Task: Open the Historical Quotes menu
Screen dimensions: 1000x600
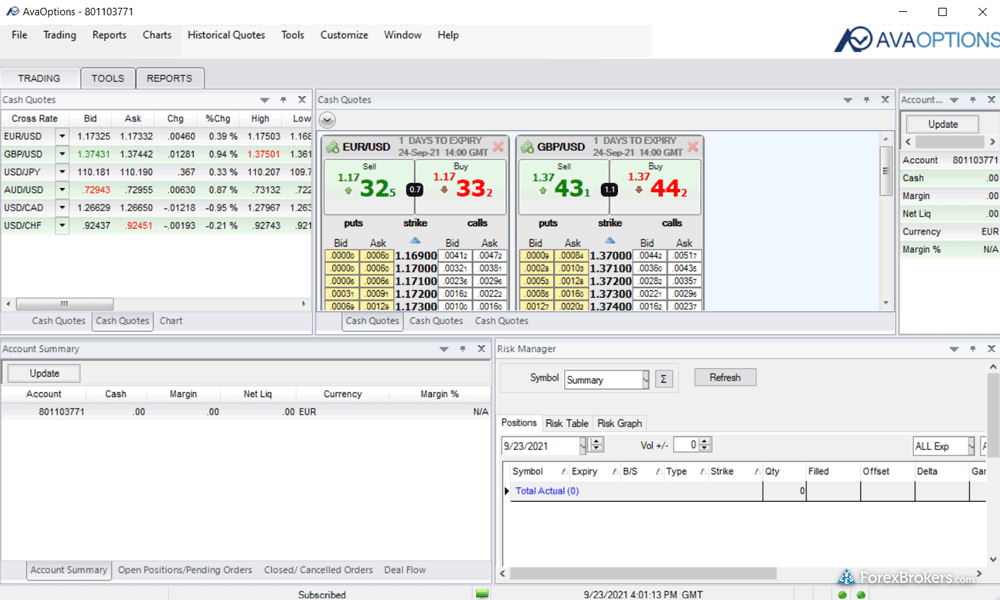Action: (226, 35)
